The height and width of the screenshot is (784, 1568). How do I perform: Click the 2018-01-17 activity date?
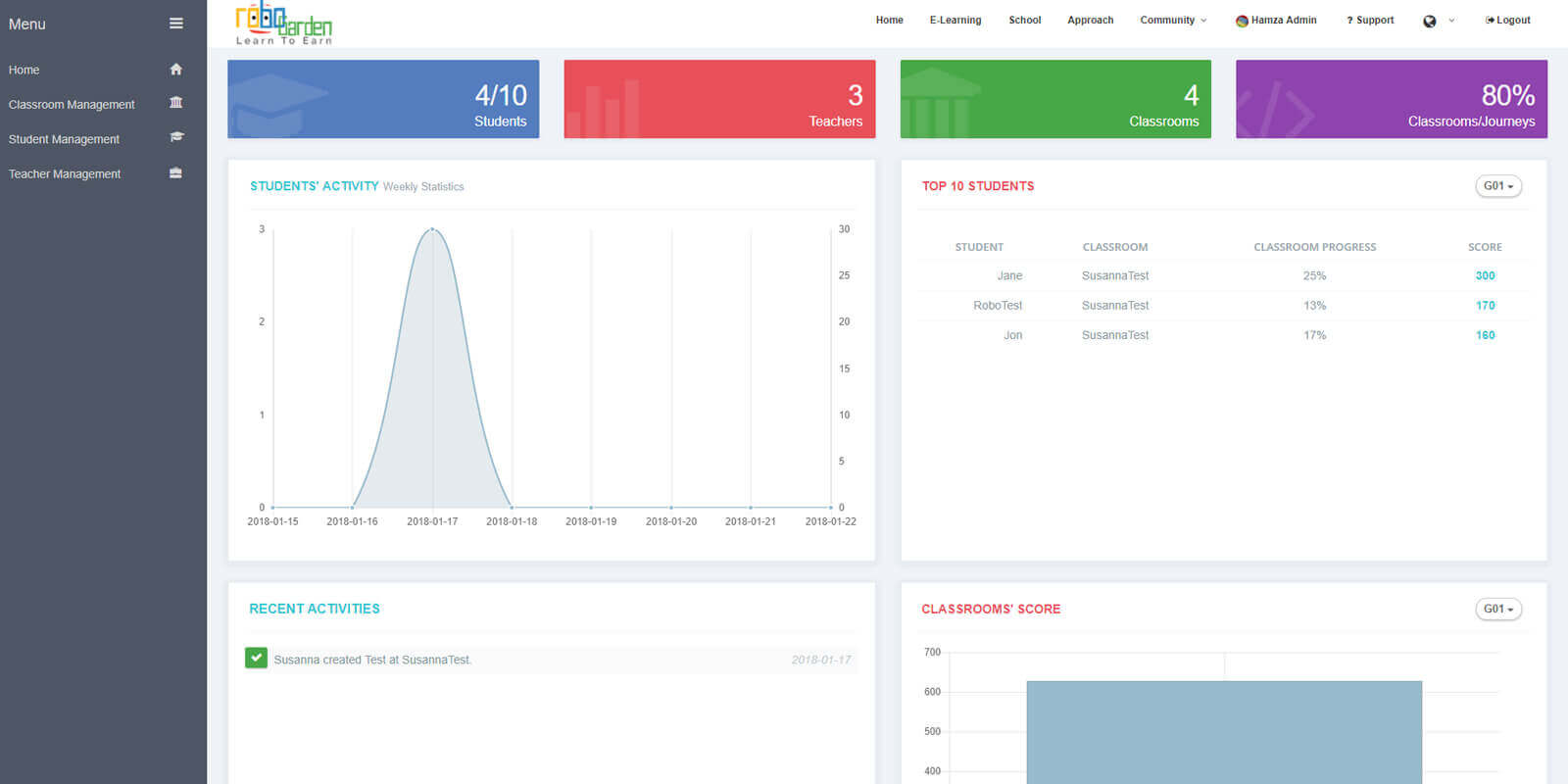click(821, 660)
